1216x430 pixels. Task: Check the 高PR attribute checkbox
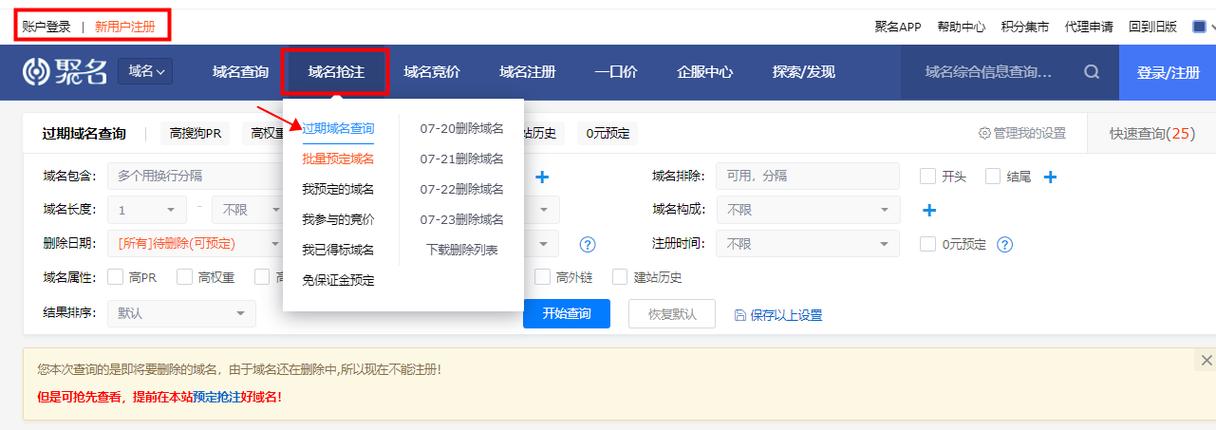coord(115,277)
